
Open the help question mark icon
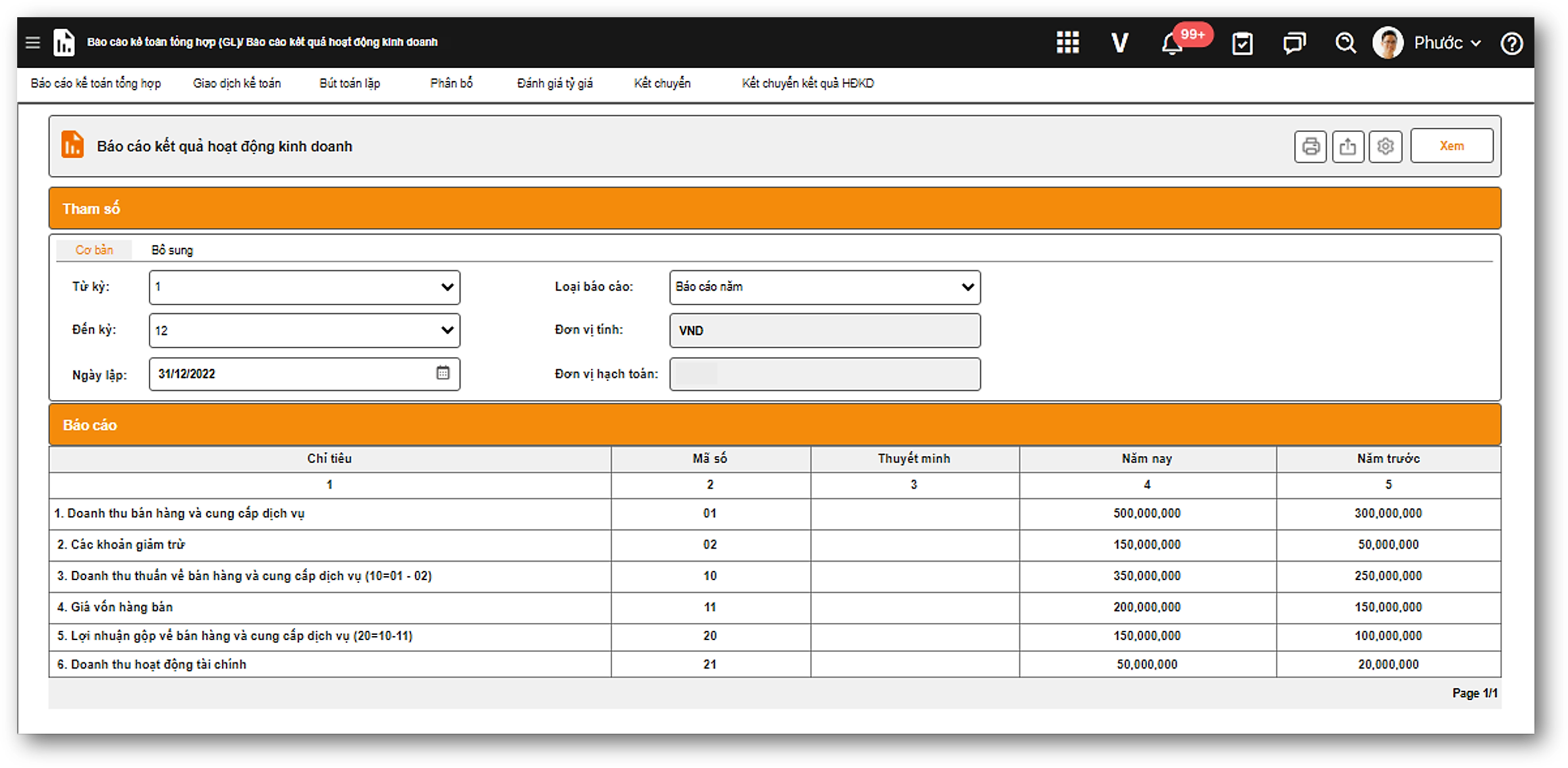pos(1511,44)
